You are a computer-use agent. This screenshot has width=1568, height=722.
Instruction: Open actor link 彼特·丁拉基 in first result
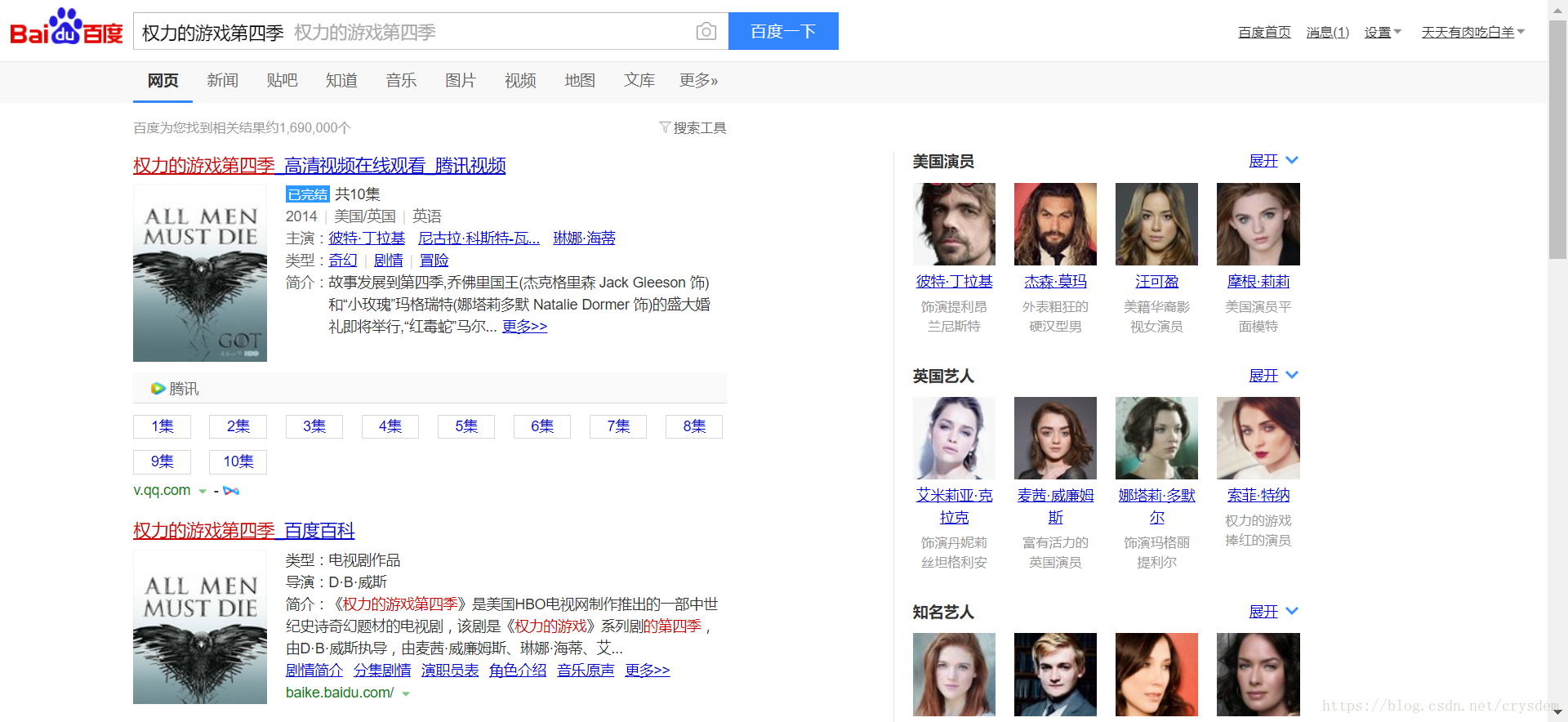367,238
